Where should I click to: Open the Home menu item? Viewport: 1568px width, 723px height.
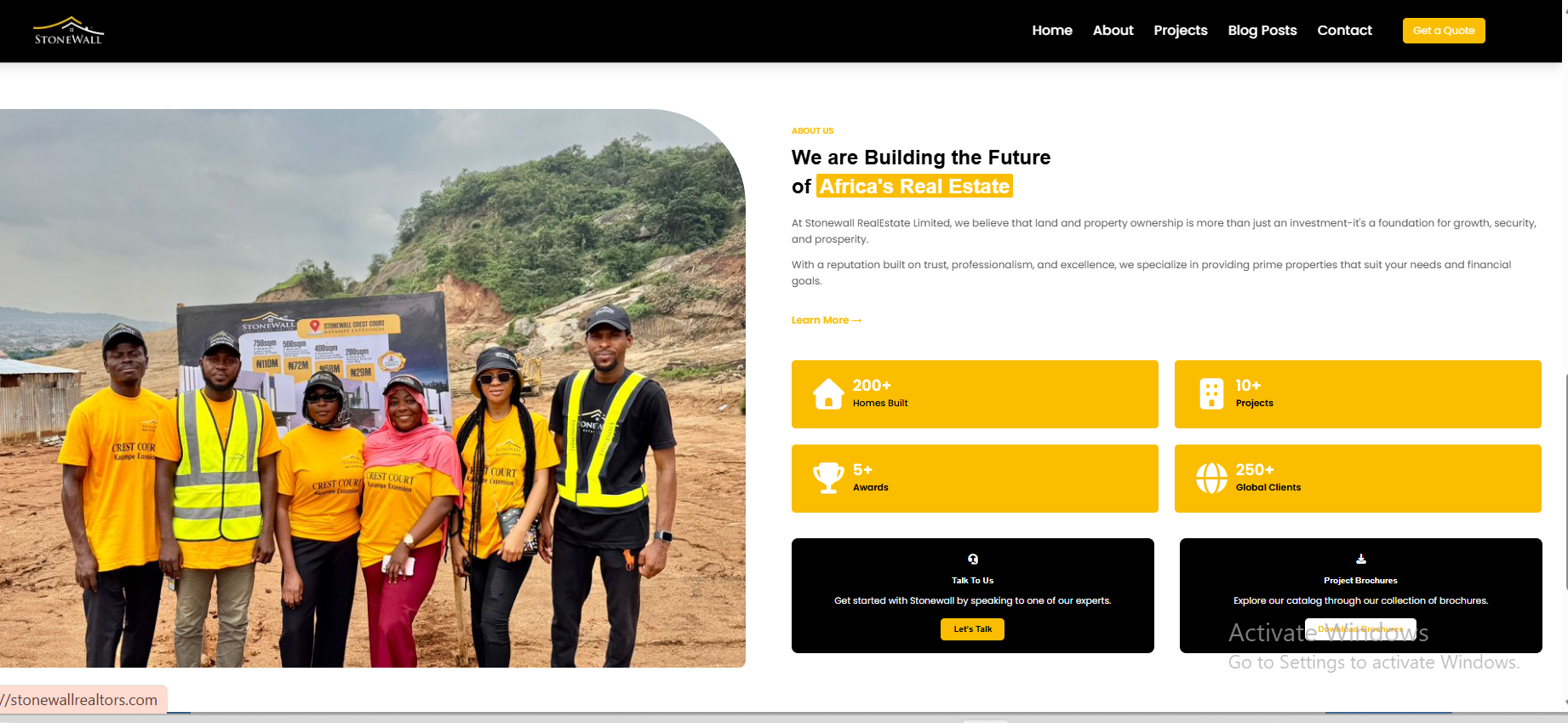tap(1052, 31)
